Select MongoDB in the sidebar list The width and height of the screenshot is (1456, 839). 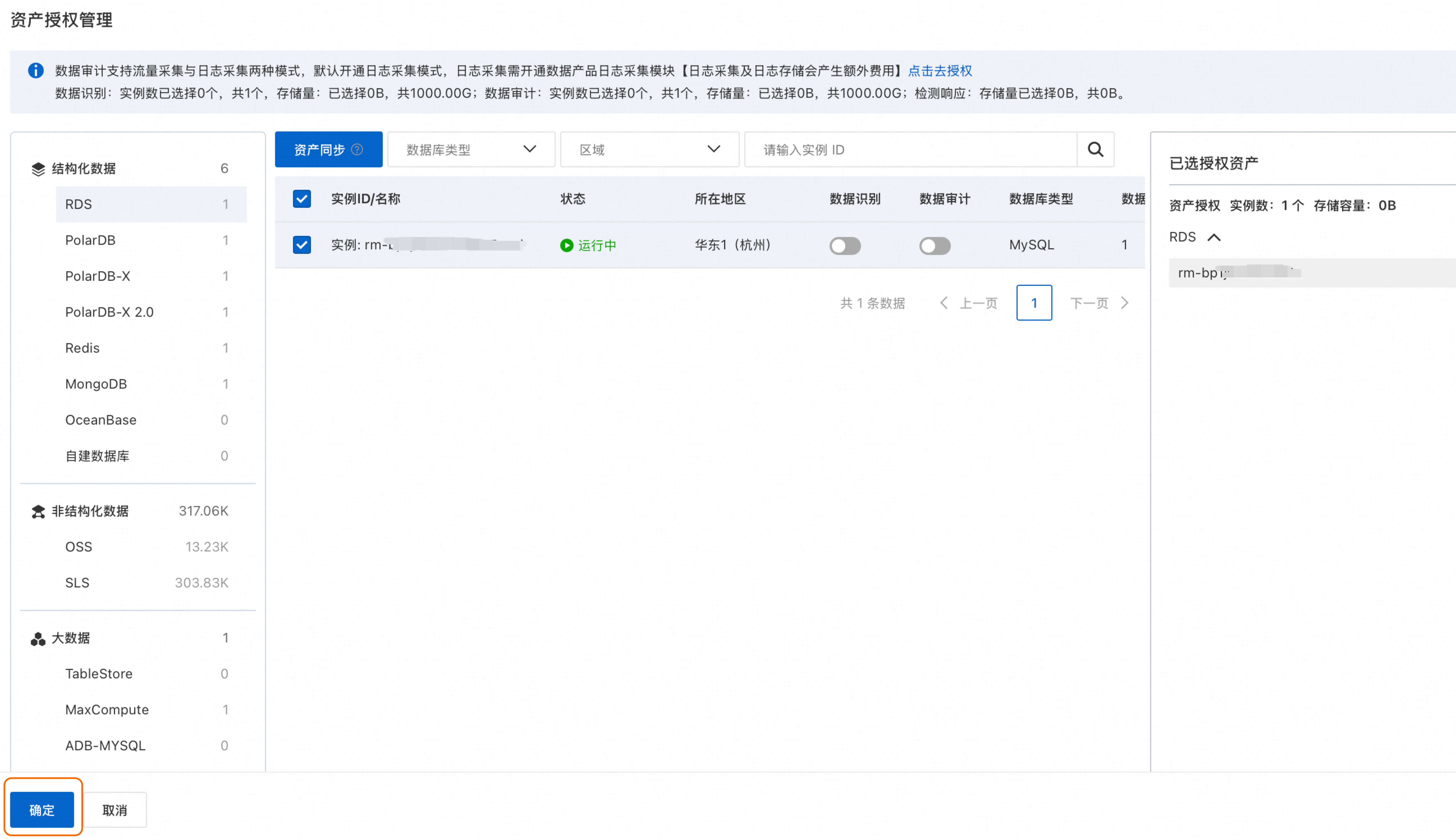[96, 384]
